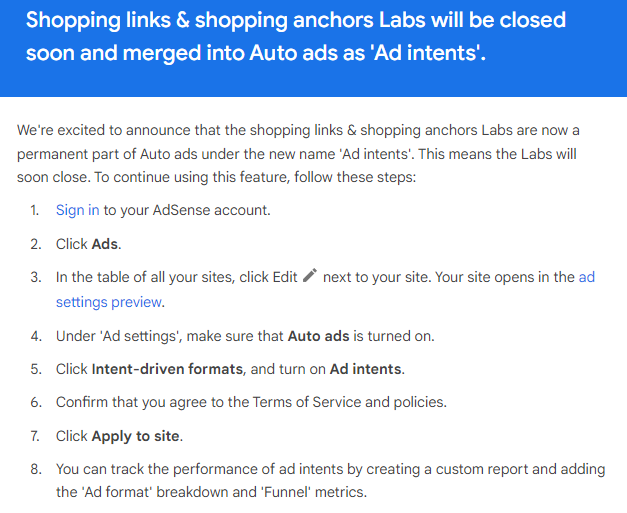Click the bold 'Ad intents' text in step 5
The image size is (627, 513).
pos(365,369)
